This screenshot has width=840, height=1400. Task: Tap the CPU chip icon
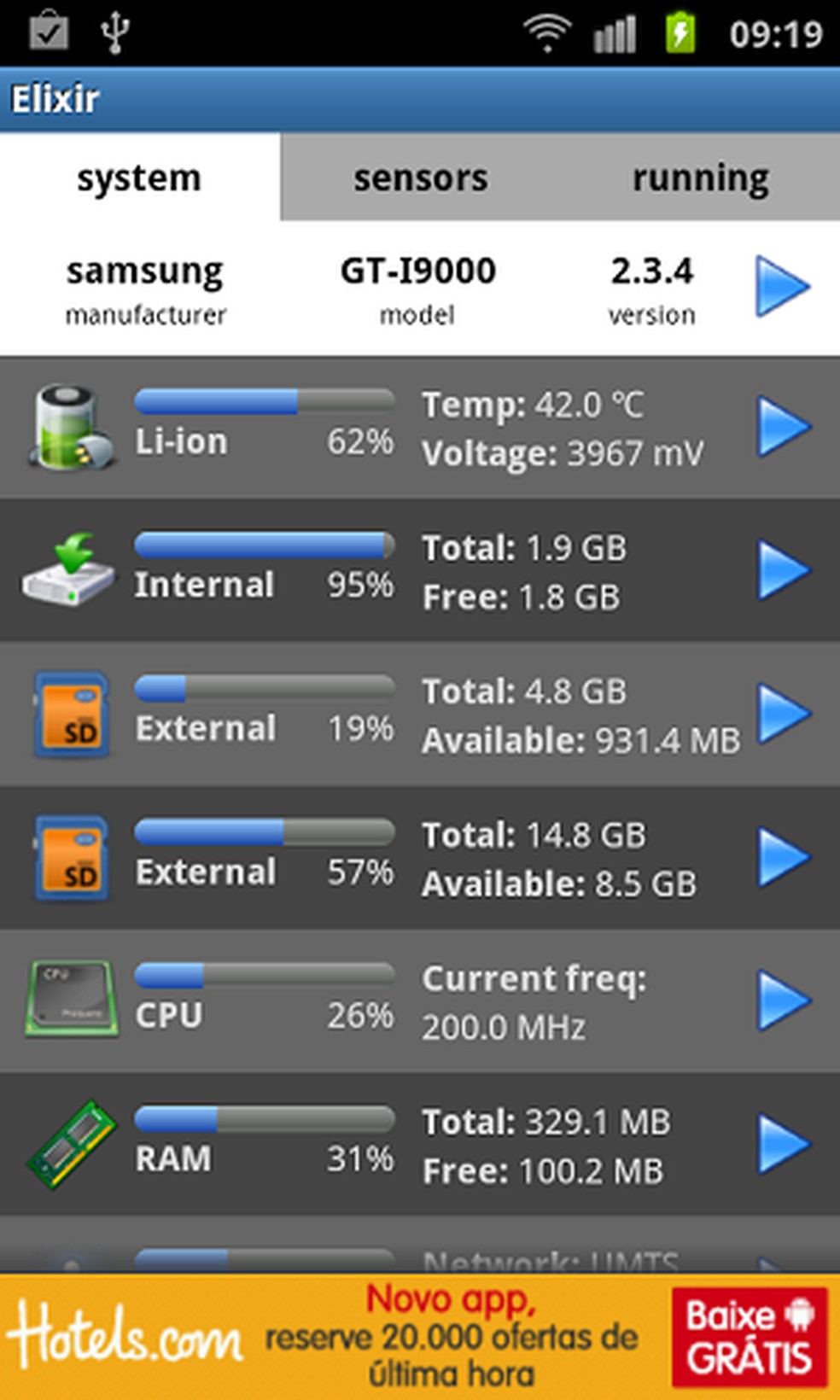[x=72, y=999]
